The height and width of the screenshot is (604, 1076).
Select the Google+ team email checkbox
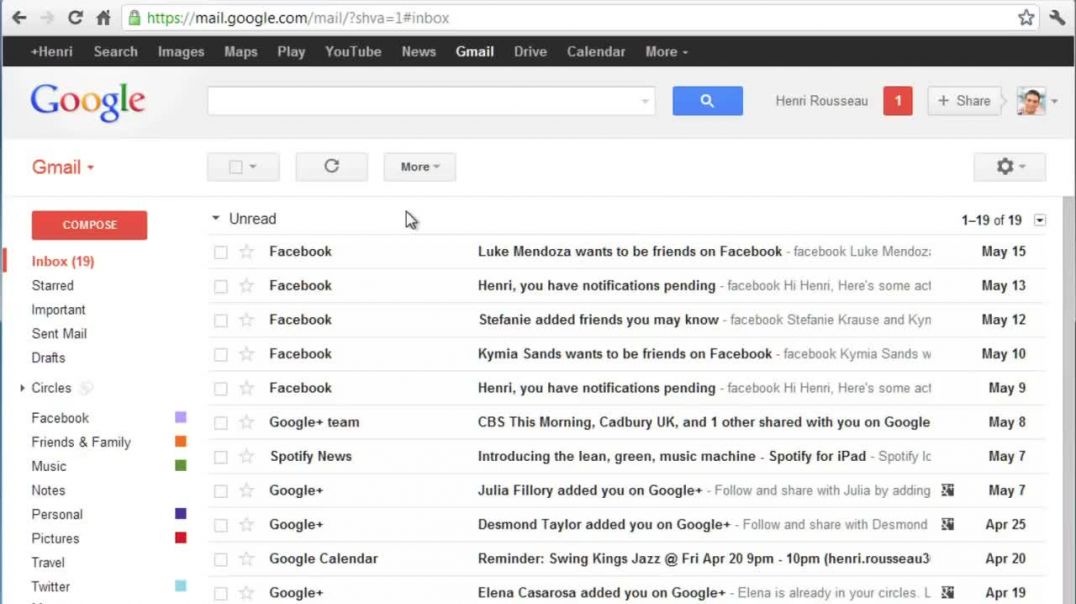[220, 423]
